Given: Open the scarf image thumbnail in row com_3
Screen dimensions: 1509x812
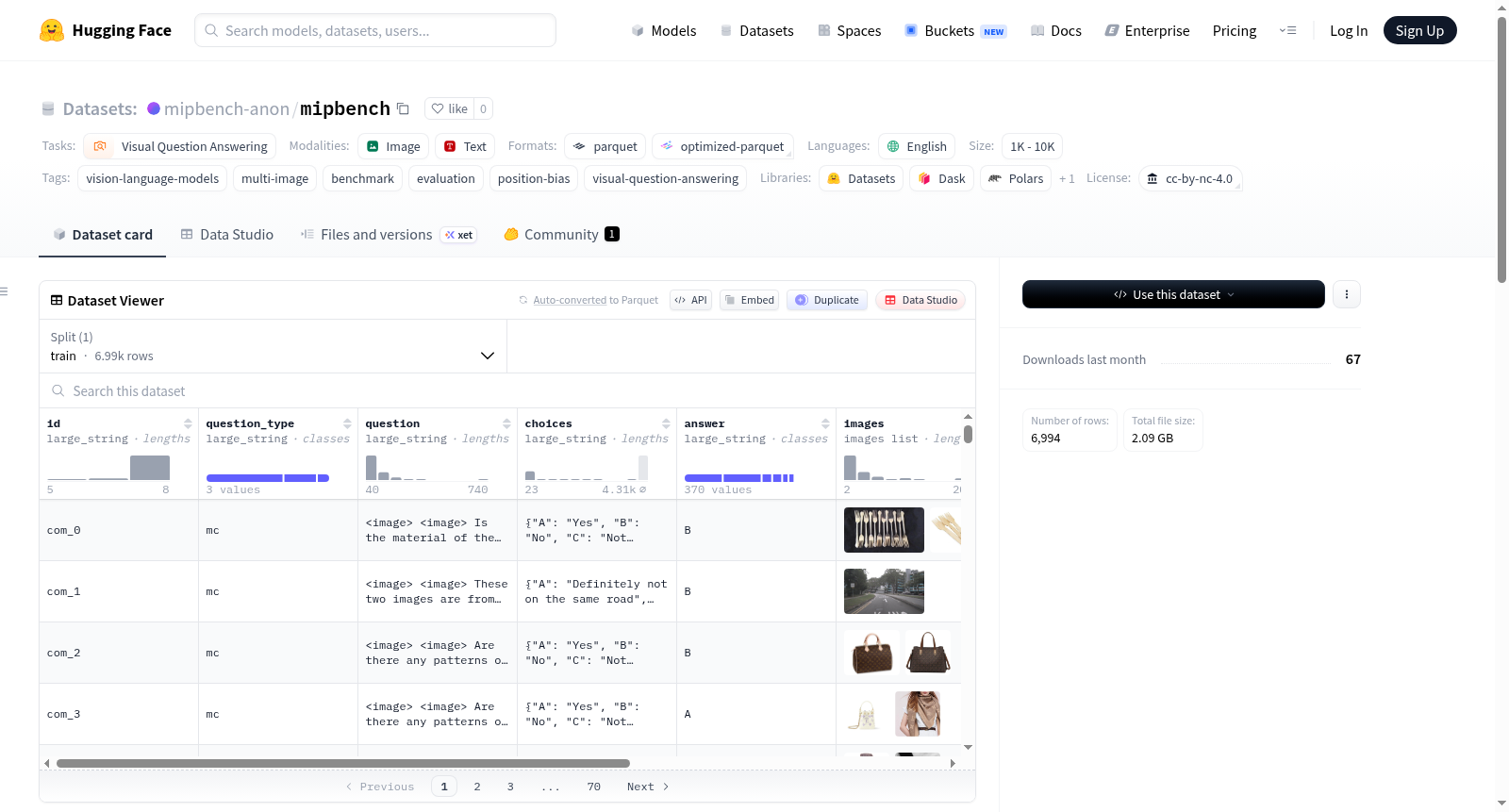Looking at the screenshot, I should (918, 714).
